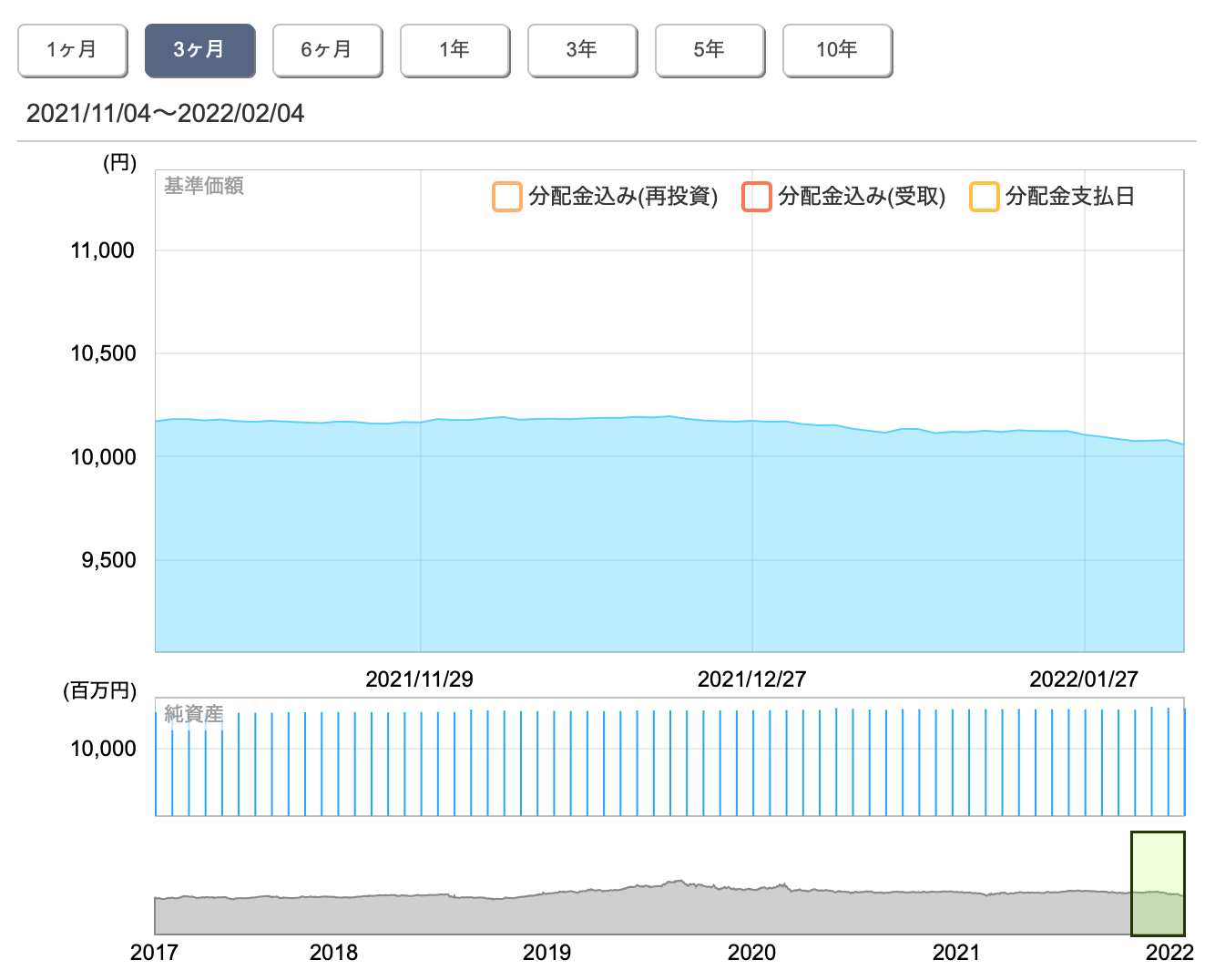
Task: Click the 2020 peak in overview chart
Action: pos(782,886)
